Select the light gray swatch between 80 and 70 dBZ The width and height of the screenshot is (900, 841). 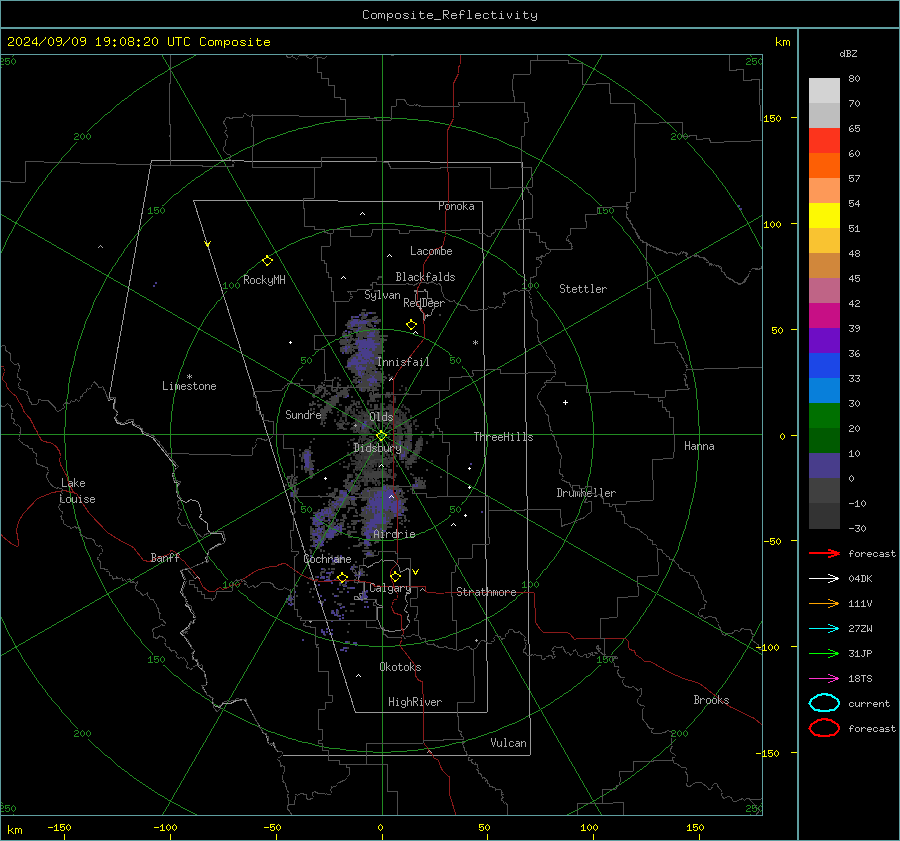pos(824,91)
